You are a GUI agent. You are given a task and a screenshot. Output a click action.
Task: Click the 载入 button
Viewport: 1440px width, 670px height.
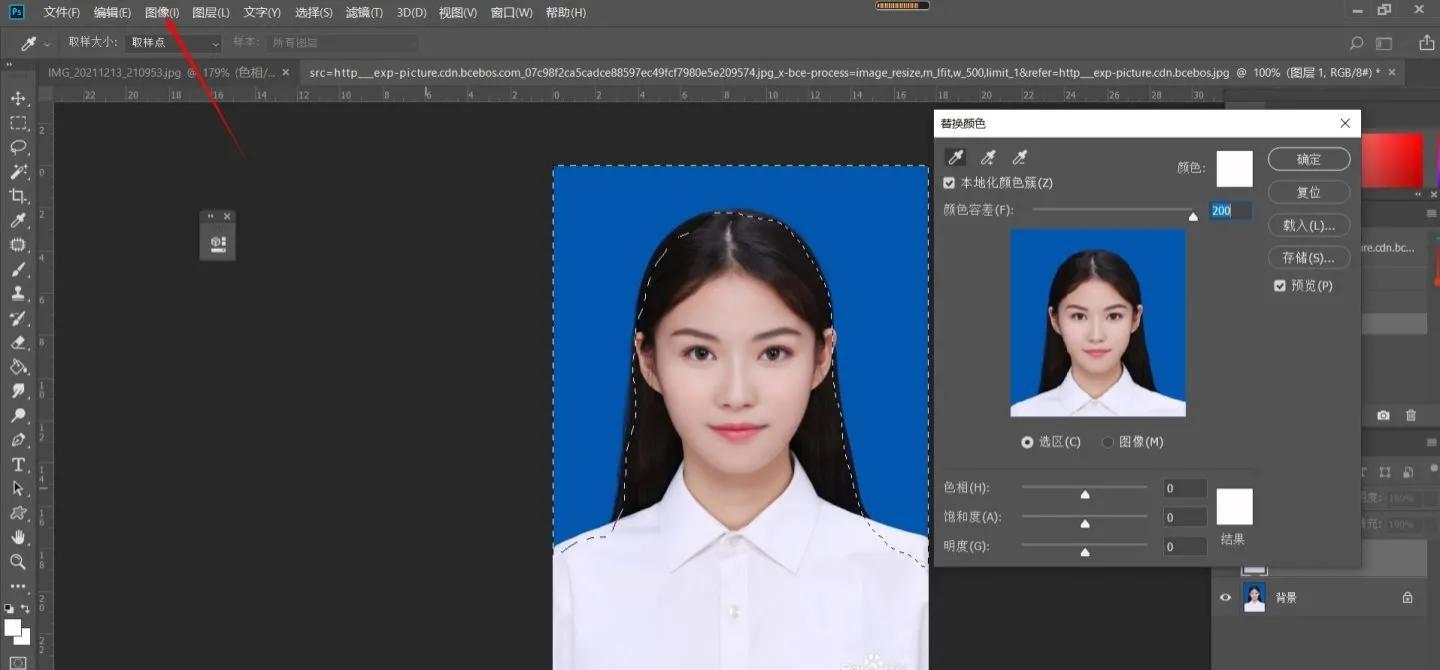pos(1308,225)
